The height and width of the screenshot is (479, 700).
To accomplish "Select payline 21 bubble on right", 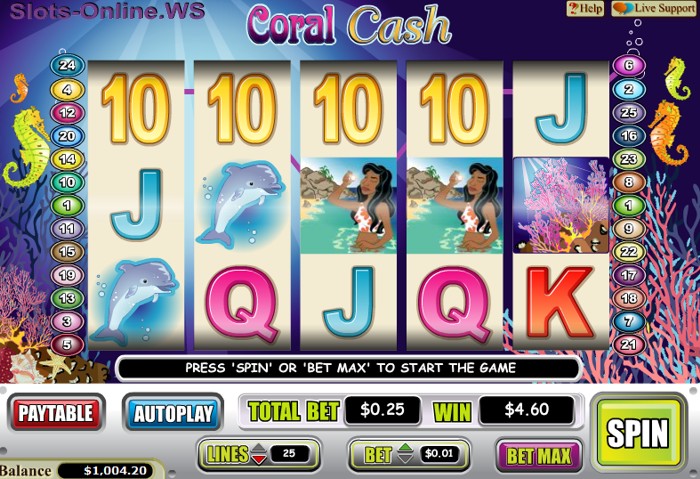I will pyautogui.click(x=629, y=345).
